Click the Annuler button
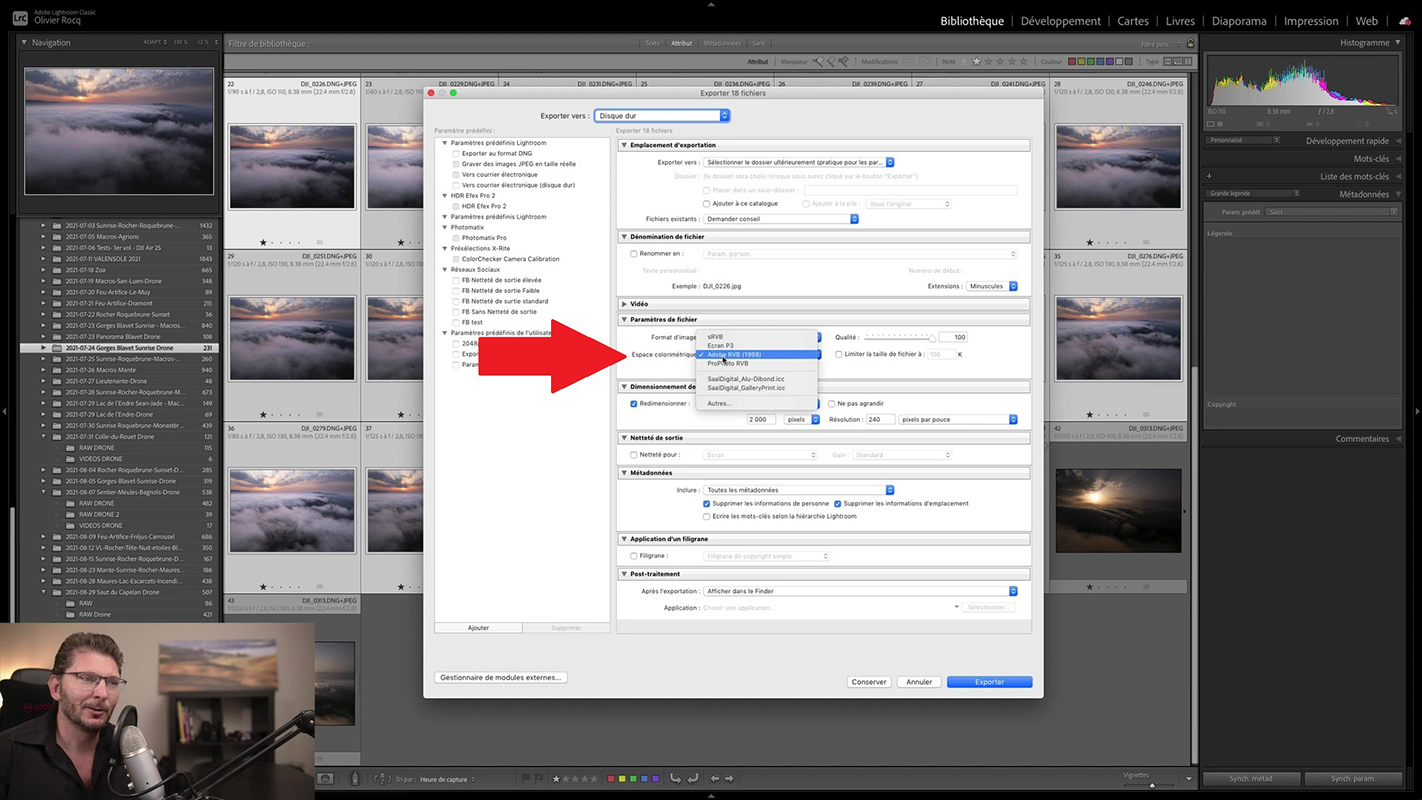Viewport: 1422px width, 800px height. [x=919, y=682]
